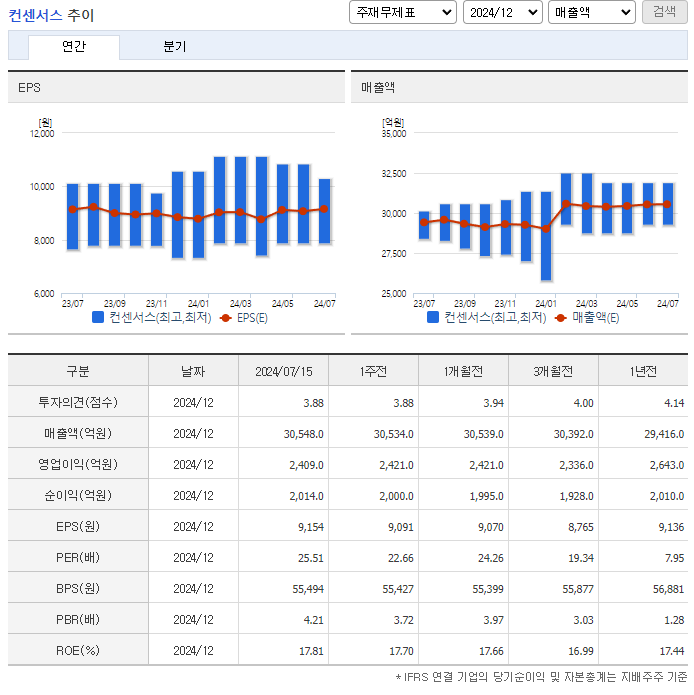Click the value 4.14
Screen dimensions: 694x695
[x=674, y=403]
